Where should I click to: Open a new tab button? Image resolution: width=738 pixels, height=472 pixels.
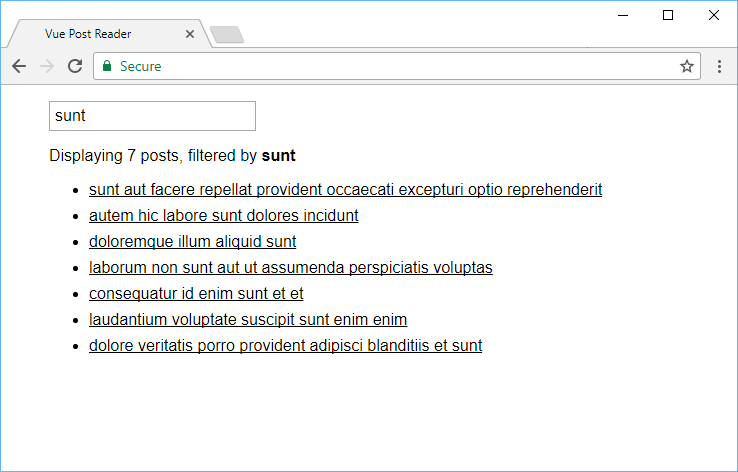pyautogui.click(x=227, y=34)
